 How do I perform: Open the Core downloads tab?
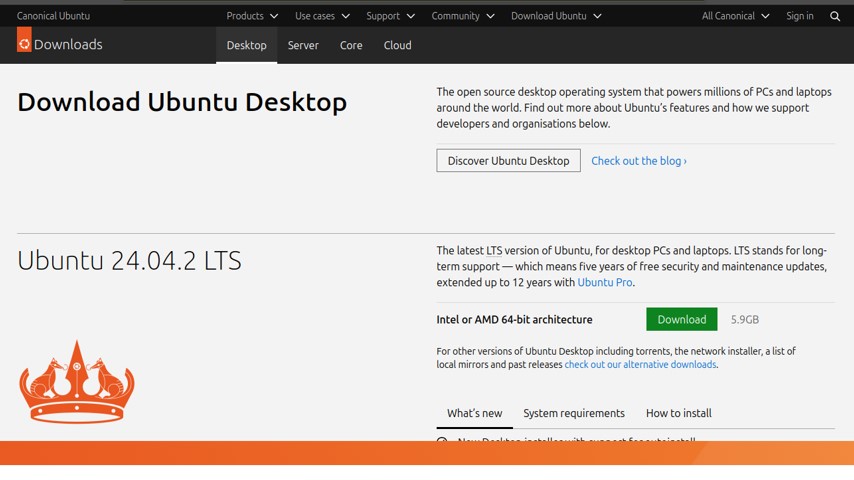[x=351, y=45]
